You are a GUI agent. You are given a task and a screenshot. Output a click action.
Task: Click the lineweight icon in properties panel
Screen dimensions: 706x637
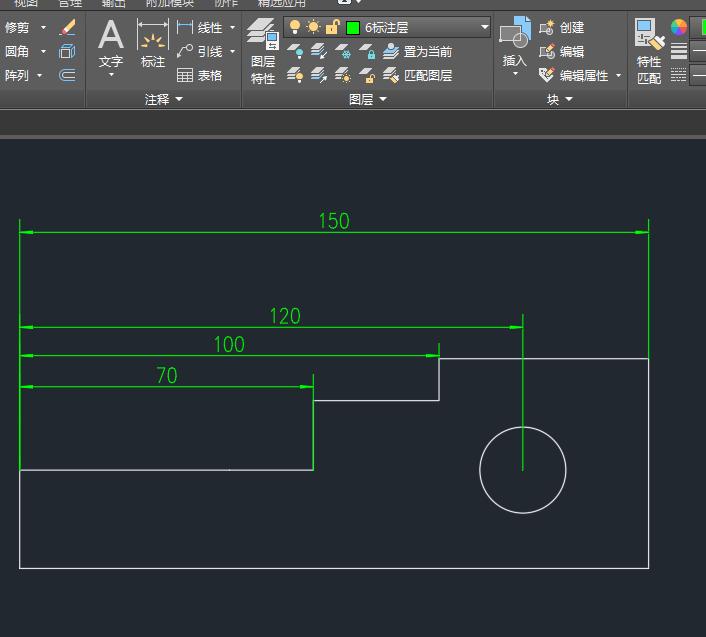click(x=679, y=51)
